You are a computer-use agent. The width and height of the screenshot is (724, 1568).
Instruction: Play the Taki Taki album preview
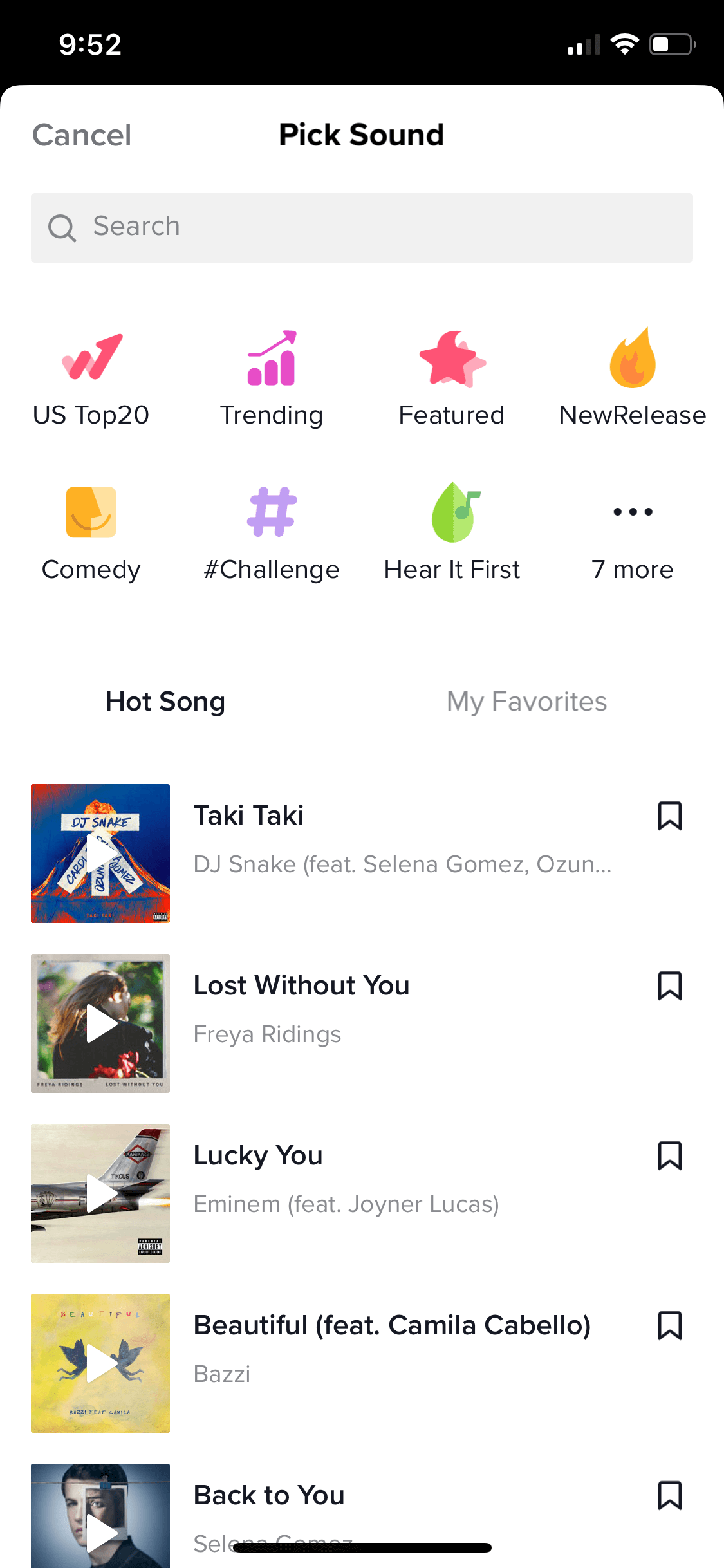click(x=100, y=854)
